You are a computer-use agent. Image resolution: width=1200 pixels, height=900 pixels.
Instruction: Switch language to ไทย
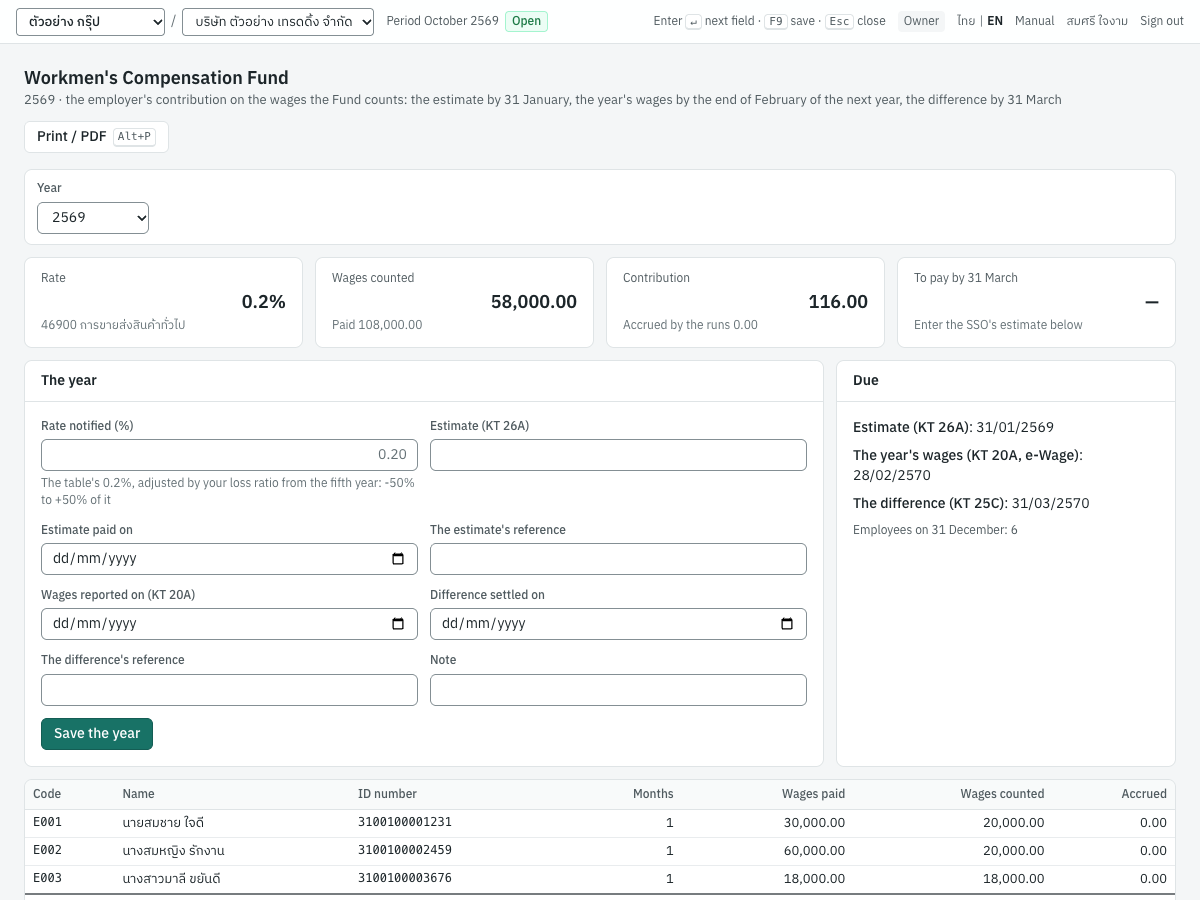(x=966, y=21)
